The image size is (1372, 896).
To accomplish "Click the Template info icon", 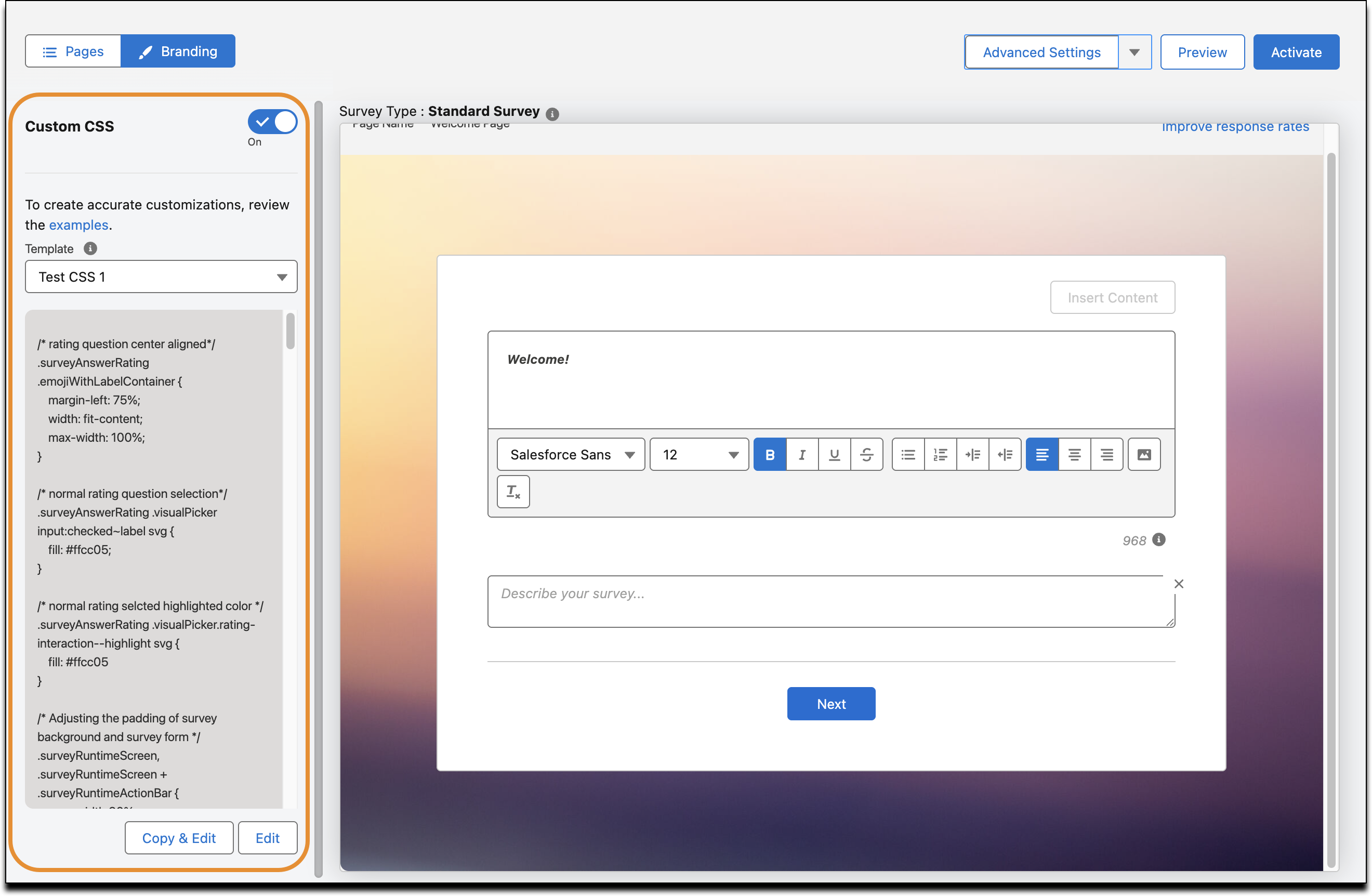I will [90, 248].
